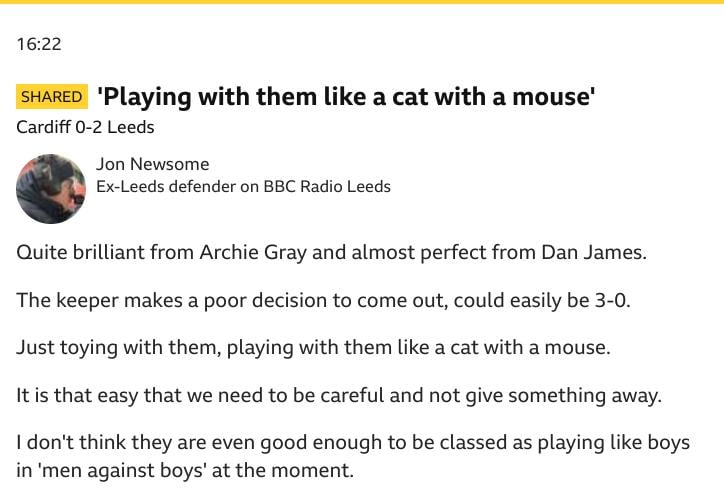Click the yellow SHARED badge
This screenshot has height=490, width=724.
[x=52, y=97]
